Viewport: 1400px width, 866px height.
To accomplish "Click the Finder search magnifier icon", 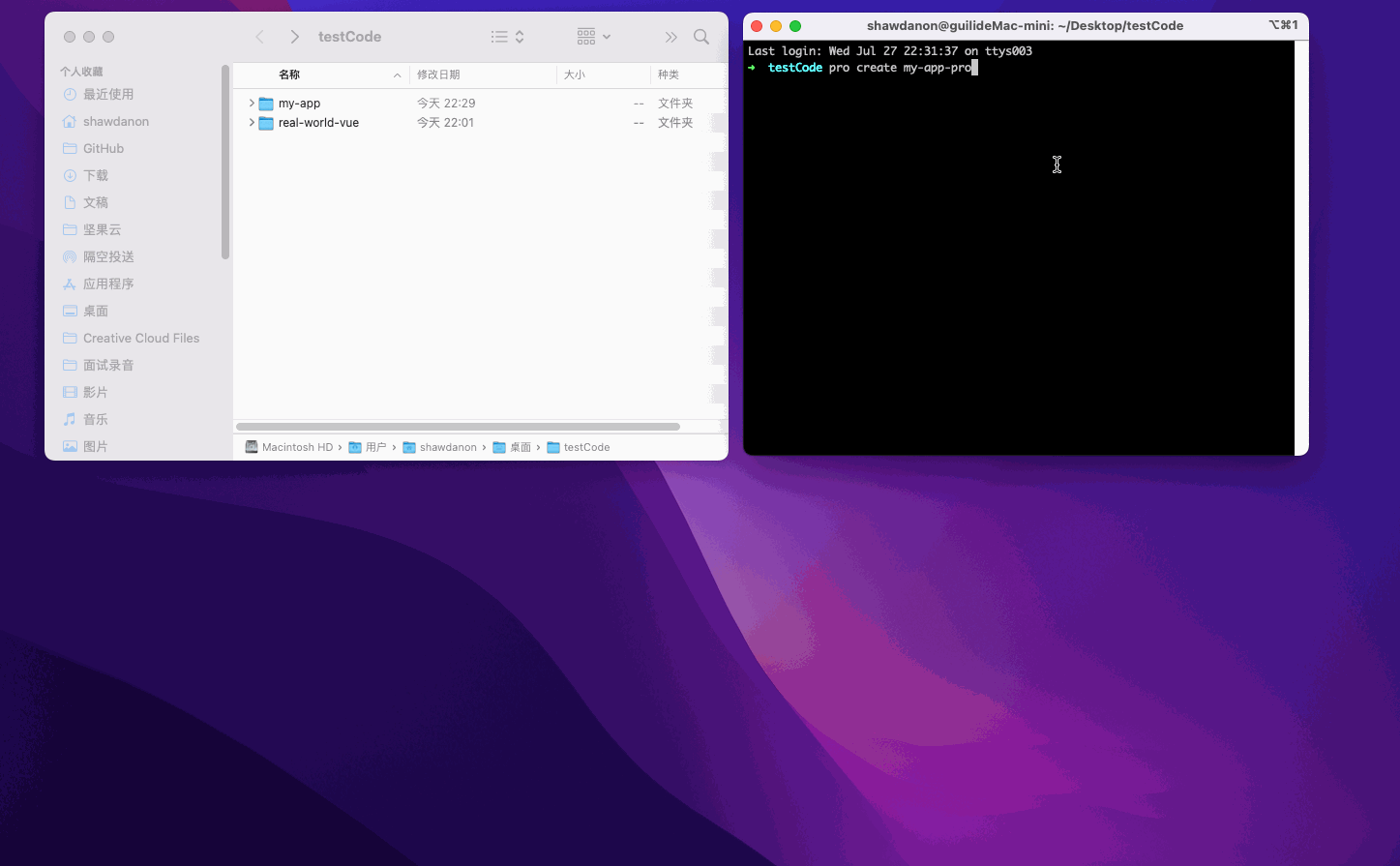I will coord(701,37).
